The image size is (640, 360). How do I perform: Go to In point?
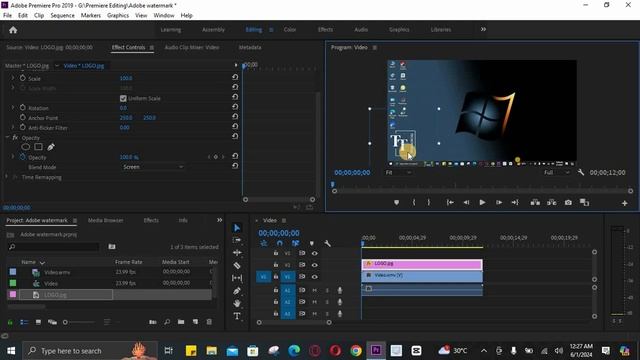coord(450,202)
